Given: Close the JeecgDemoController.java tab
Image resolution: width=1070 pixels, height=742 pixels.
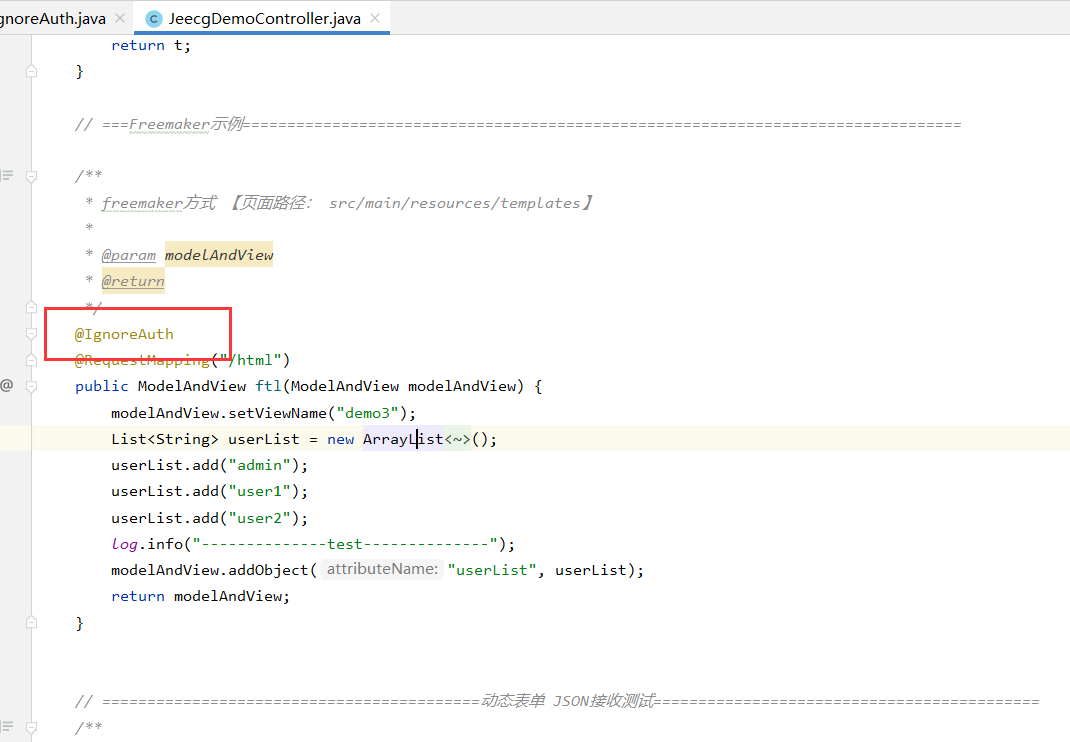Looking at the screenshot, I should pyautogui.click(x=373, y=19).
